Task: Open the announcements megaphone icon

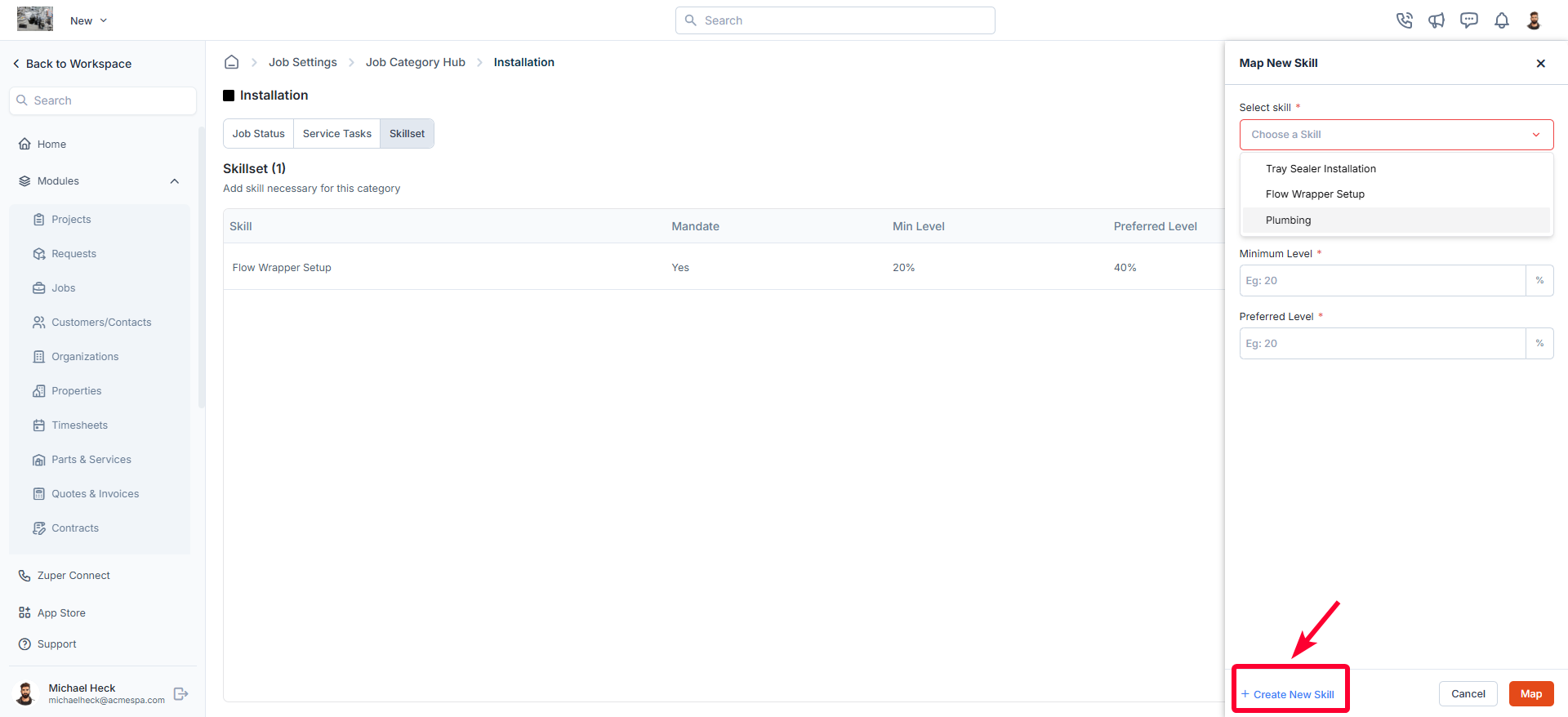Action: (x=1437, y=20)
